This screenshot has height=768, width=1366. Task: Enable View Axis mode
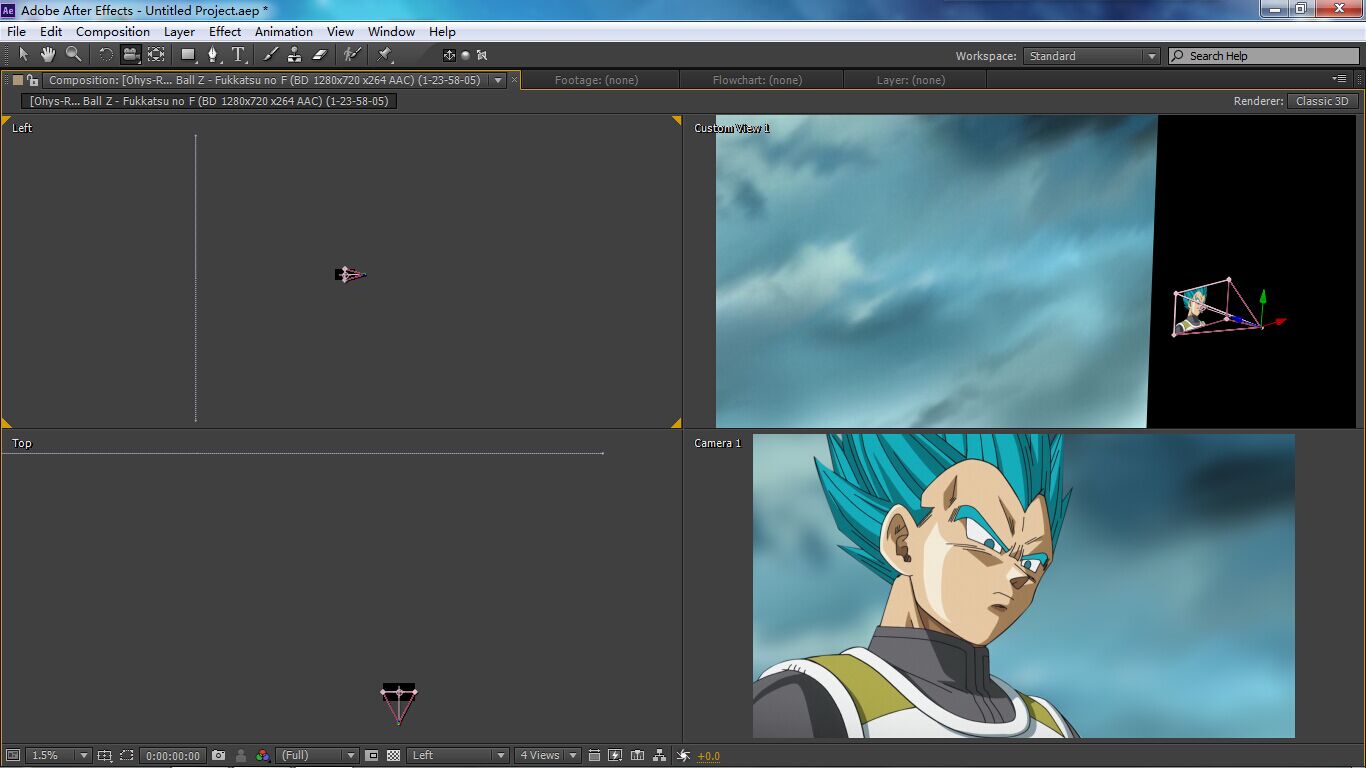click(x=481, y=55)
